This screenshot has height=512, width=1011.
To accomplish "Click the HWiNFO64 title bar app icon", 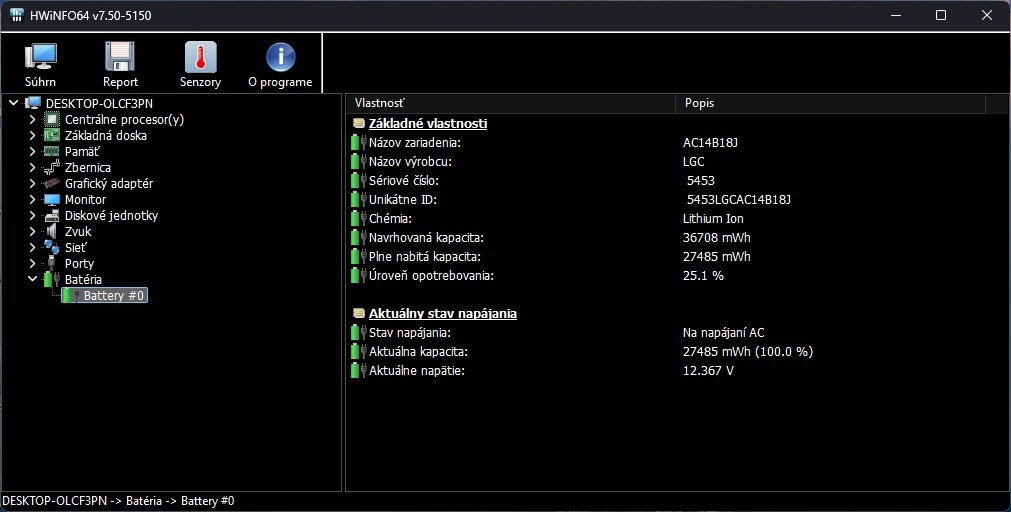I will (17, 16).
